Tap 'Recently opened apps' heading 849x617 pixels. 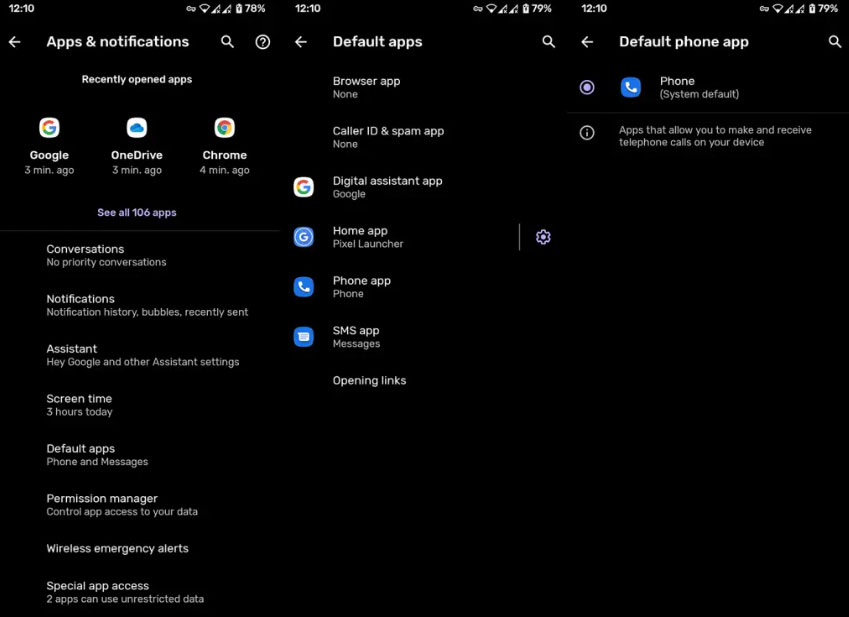(x=137, y=79)
